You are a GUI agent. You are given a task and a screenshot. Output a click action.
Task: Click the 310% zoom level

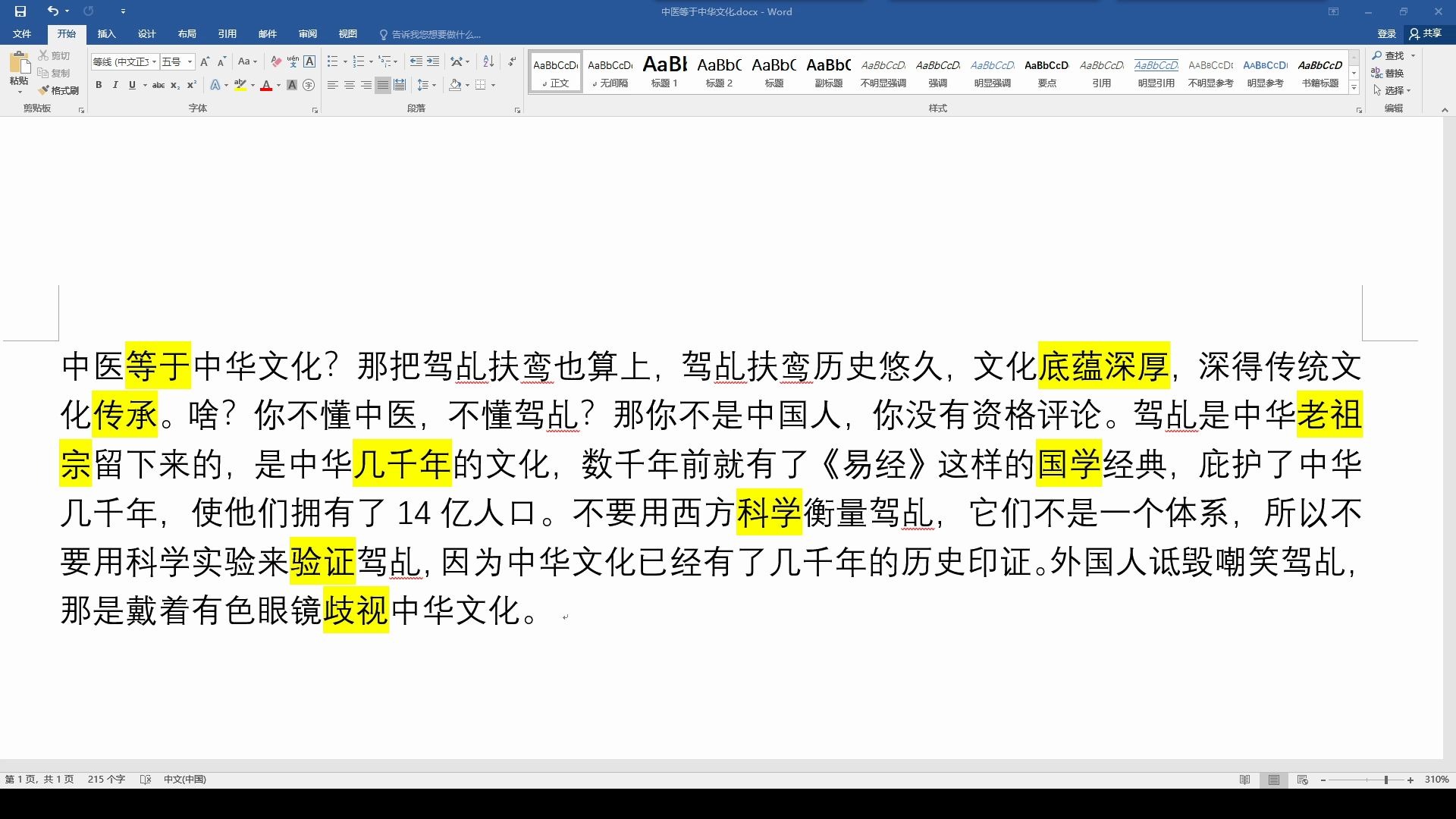click(x=1436, y=780)
